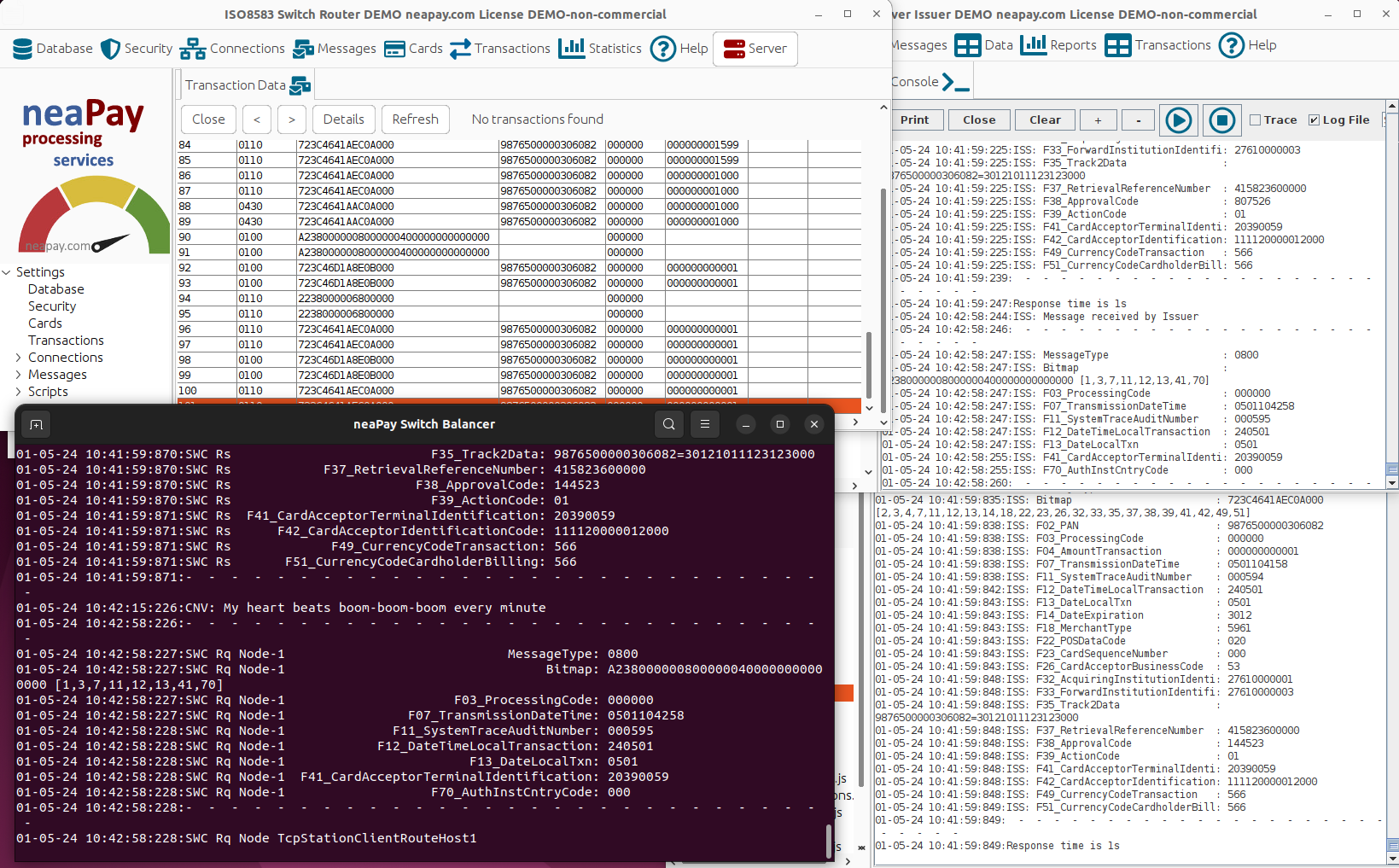
Task: Refresh the transaction list
Action: [416, 119]
